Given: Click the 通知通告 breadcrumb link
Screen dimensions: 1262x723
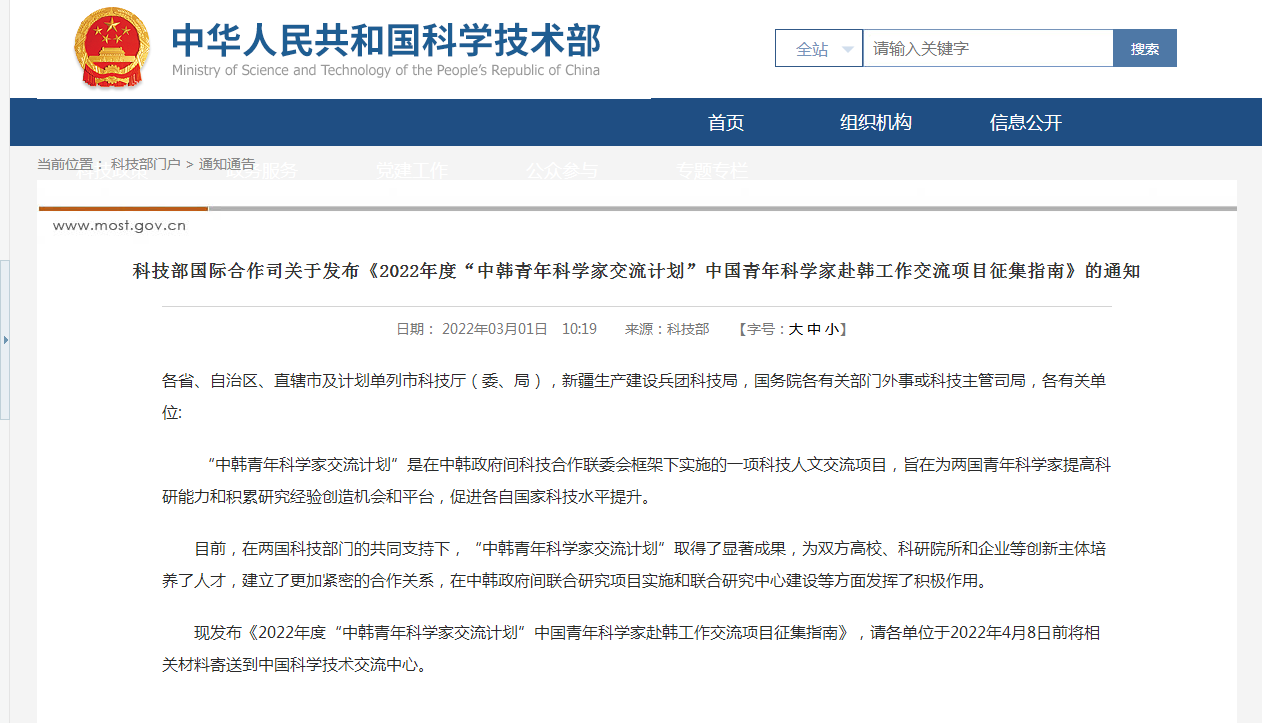Looking at the screenshot, I should (x=227, y=164).
